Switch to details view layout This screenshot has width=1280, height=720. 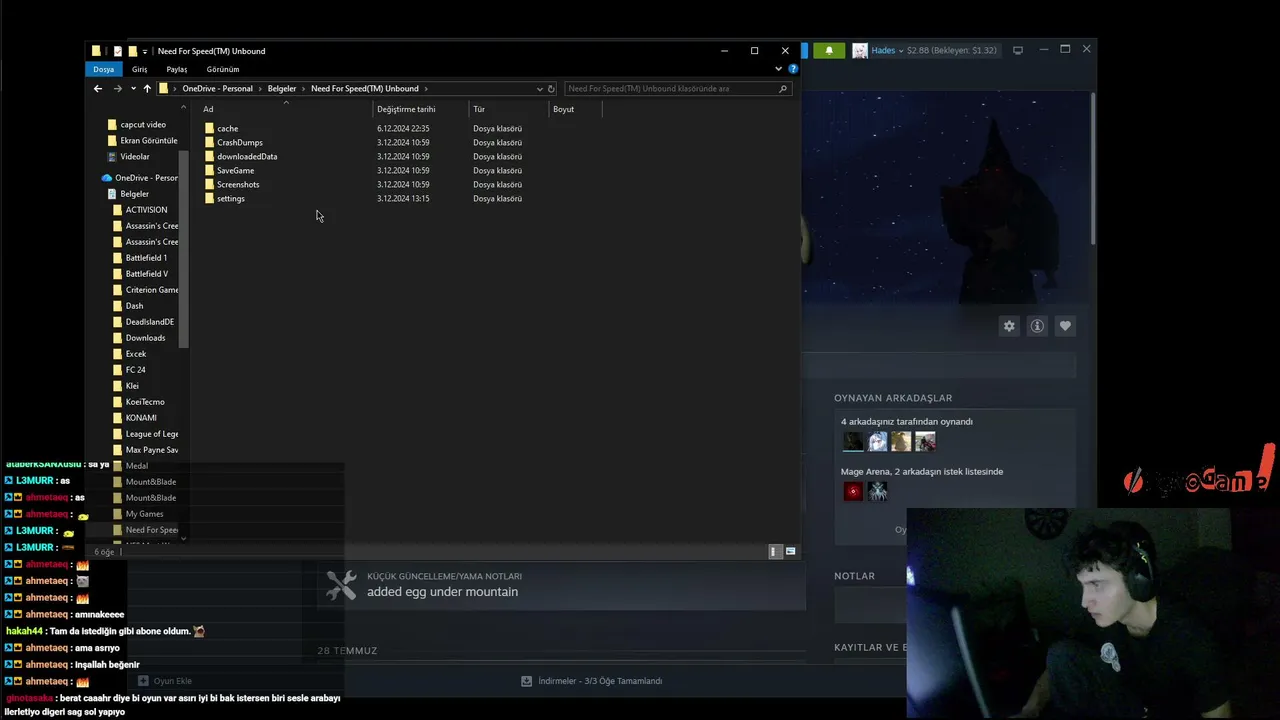[x=775, y=552]
